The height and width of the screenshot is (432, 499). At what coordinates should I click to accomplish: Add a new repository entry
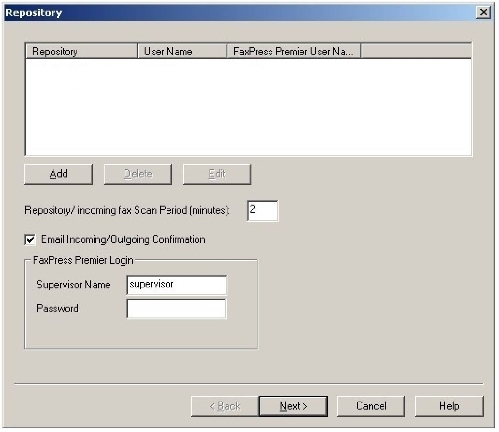click(59, 174)
